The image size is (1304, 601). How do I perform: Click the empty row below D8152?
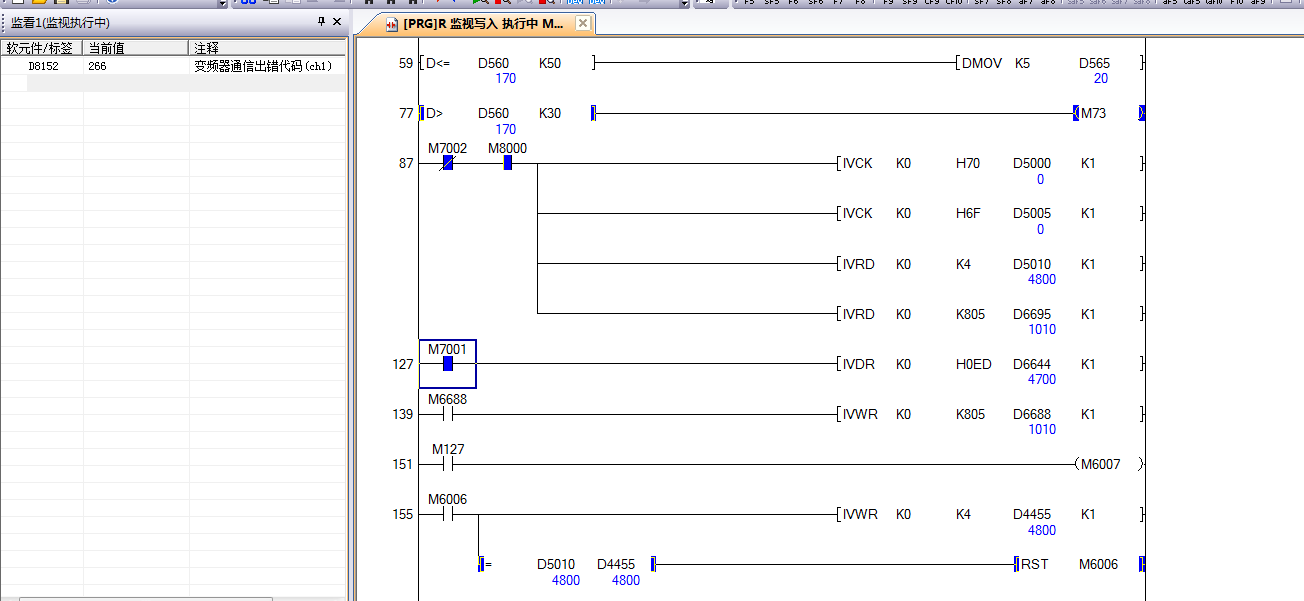coord(100,84)
